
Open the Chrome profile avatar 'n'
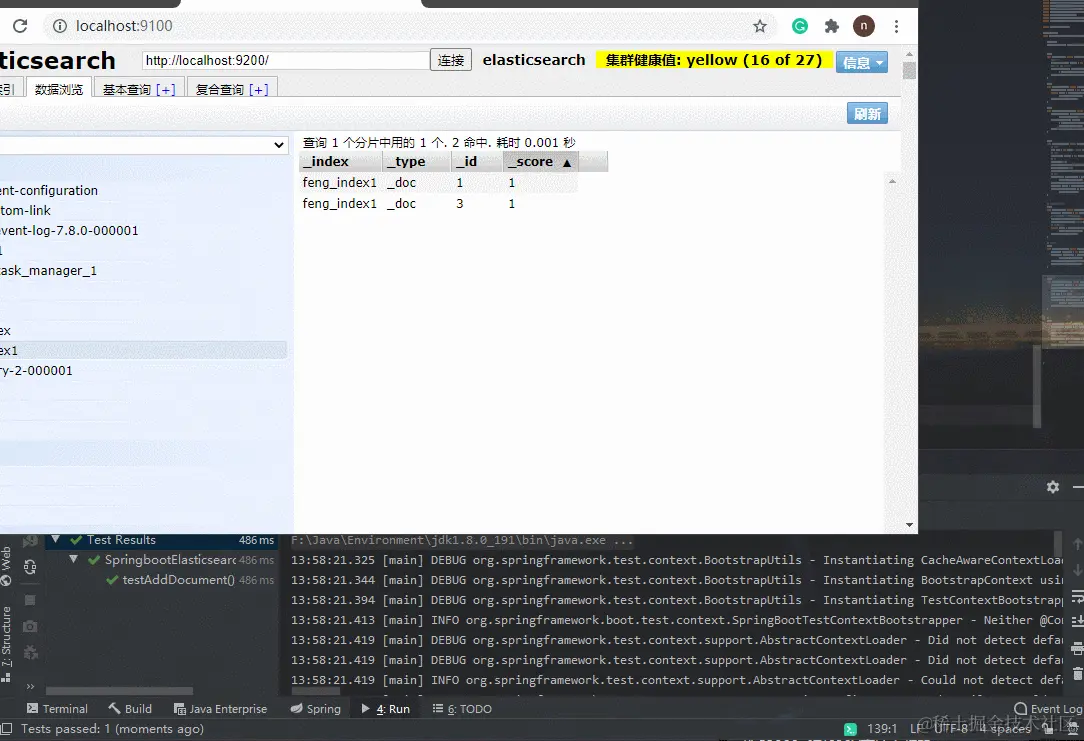coord(863,26)
